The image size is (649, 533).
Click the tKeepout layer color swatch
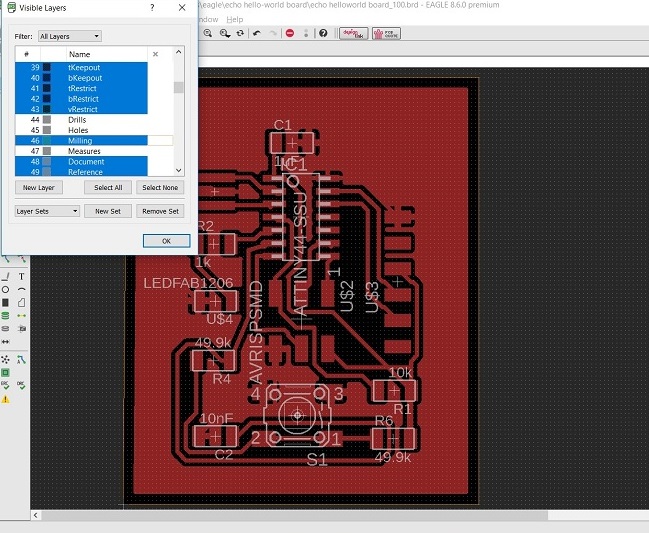click(47, 67)
